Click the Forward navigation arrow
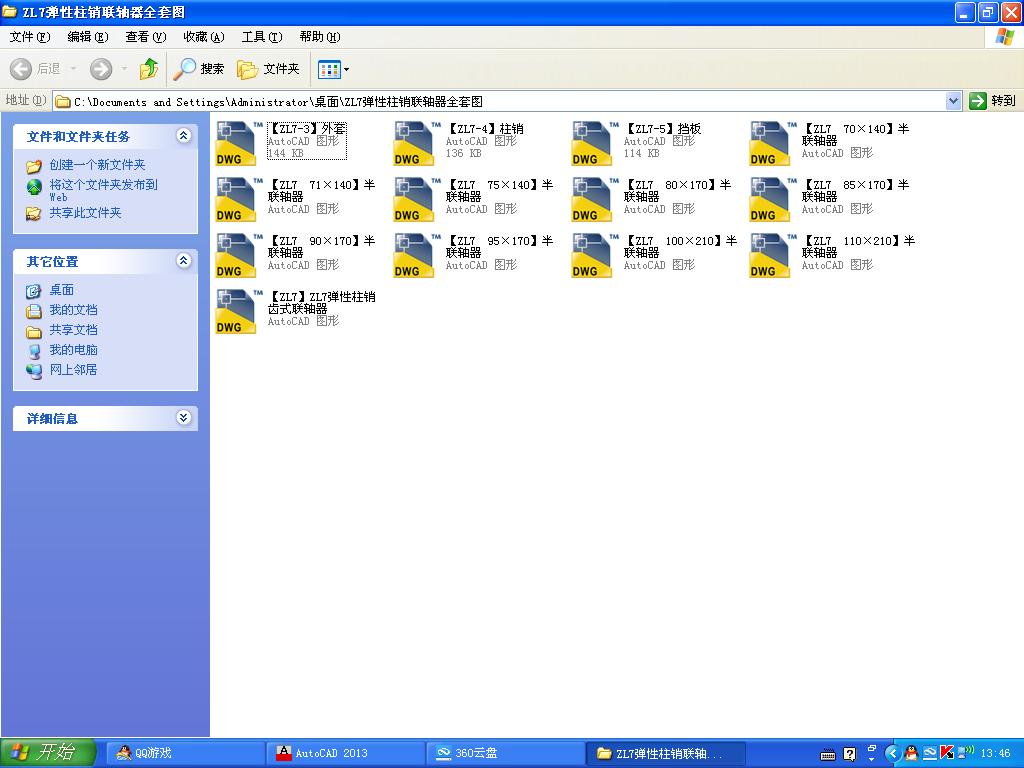The height and width of the screenshot is (768, 1024). click(x=101, y=69)
